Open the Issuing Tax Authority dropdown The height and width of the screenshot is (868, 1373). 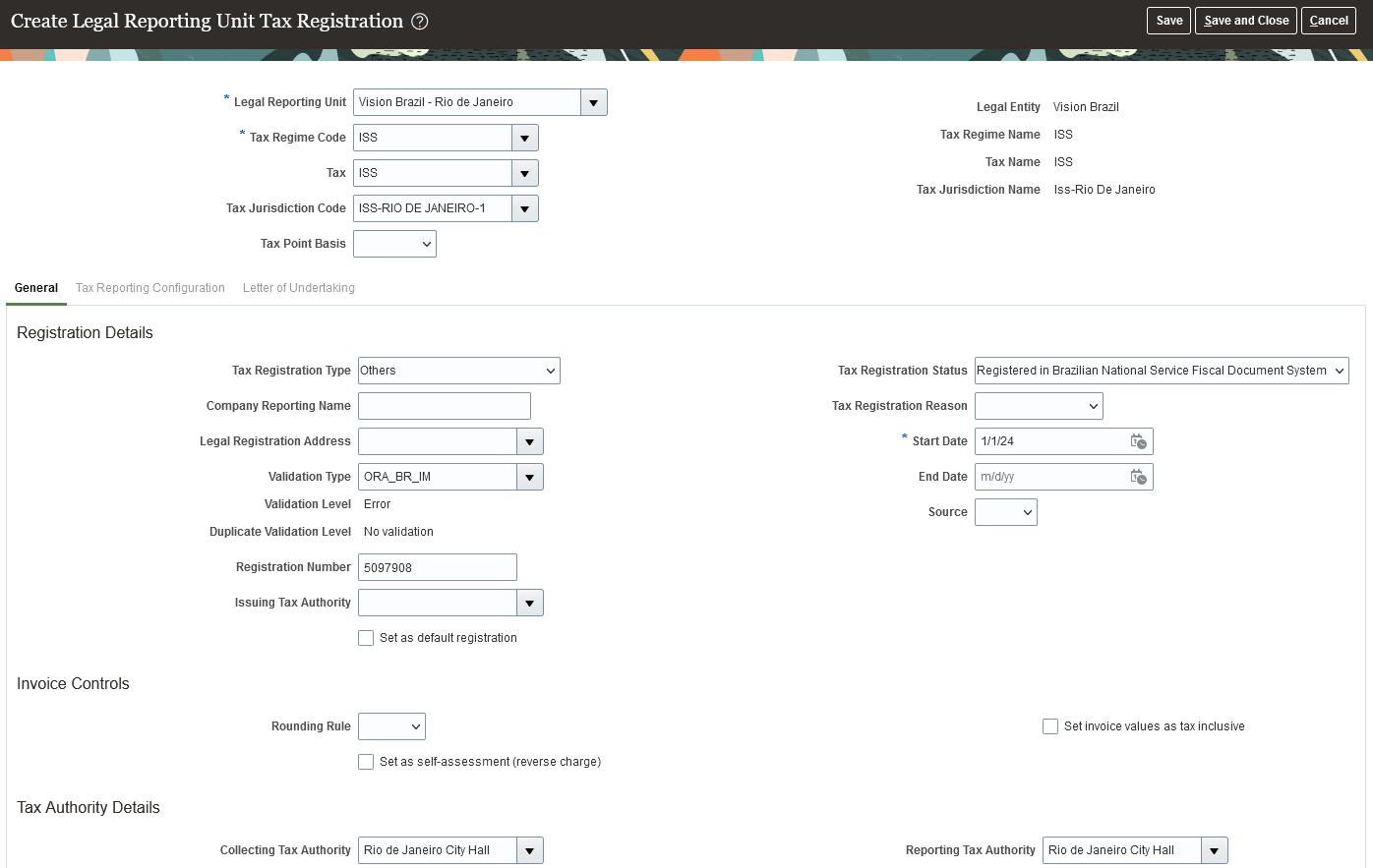(530, 603)
